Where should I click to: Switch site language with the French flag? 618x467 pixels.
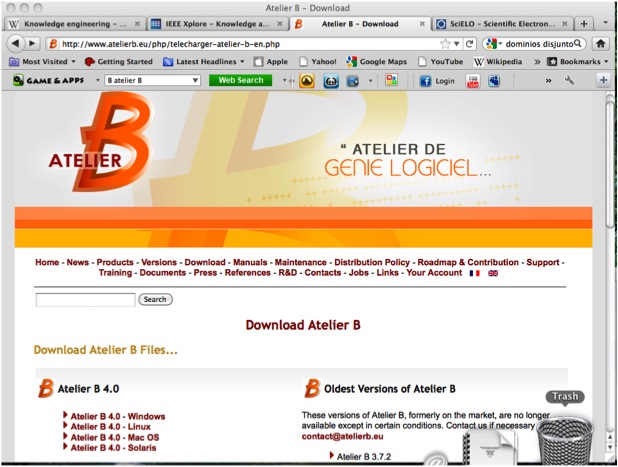pyautogui.click(x=475, y=273)
